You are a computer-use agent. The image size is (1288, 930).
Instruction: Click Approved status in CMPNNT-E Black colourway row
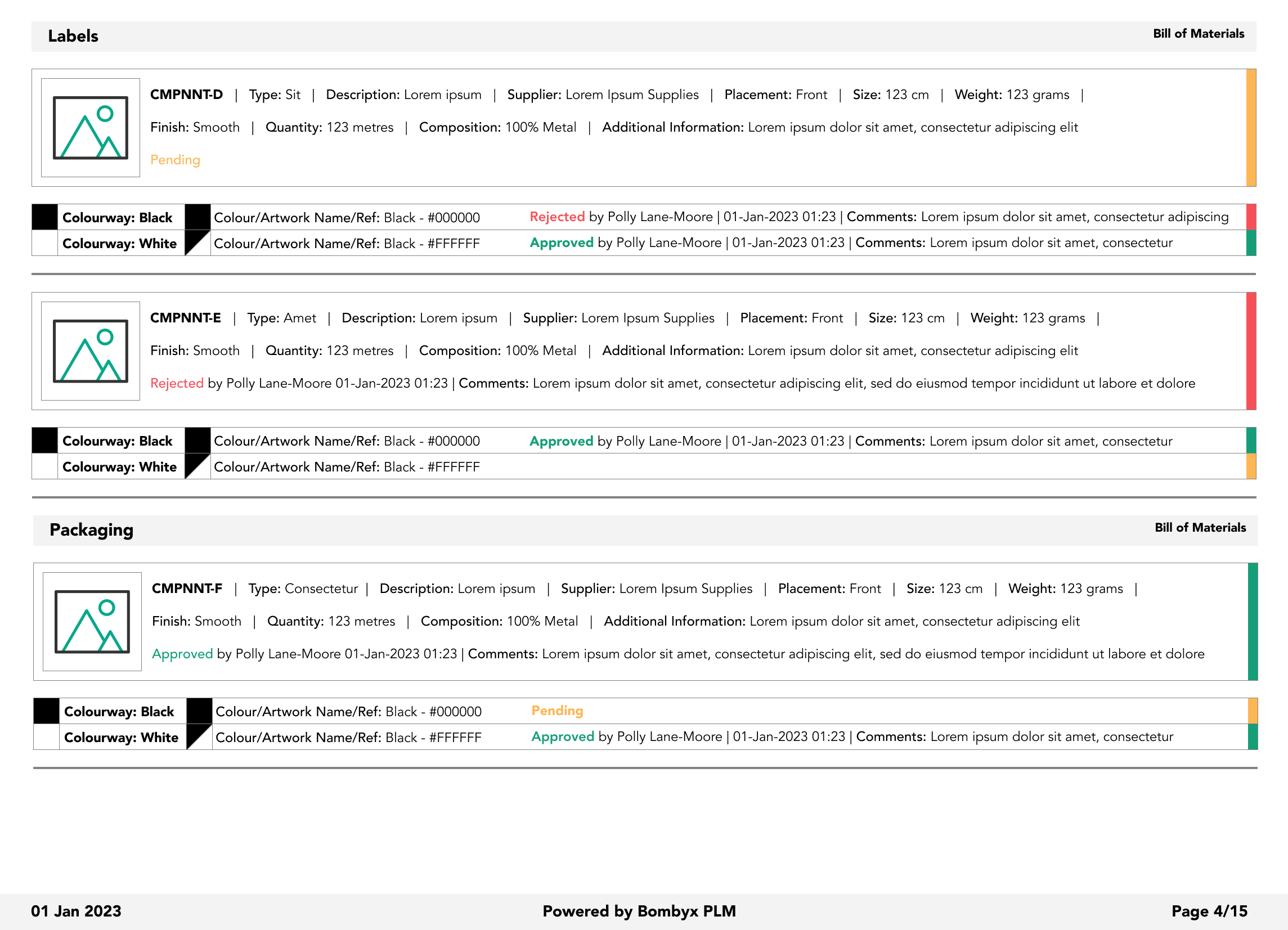pos(562,441)
